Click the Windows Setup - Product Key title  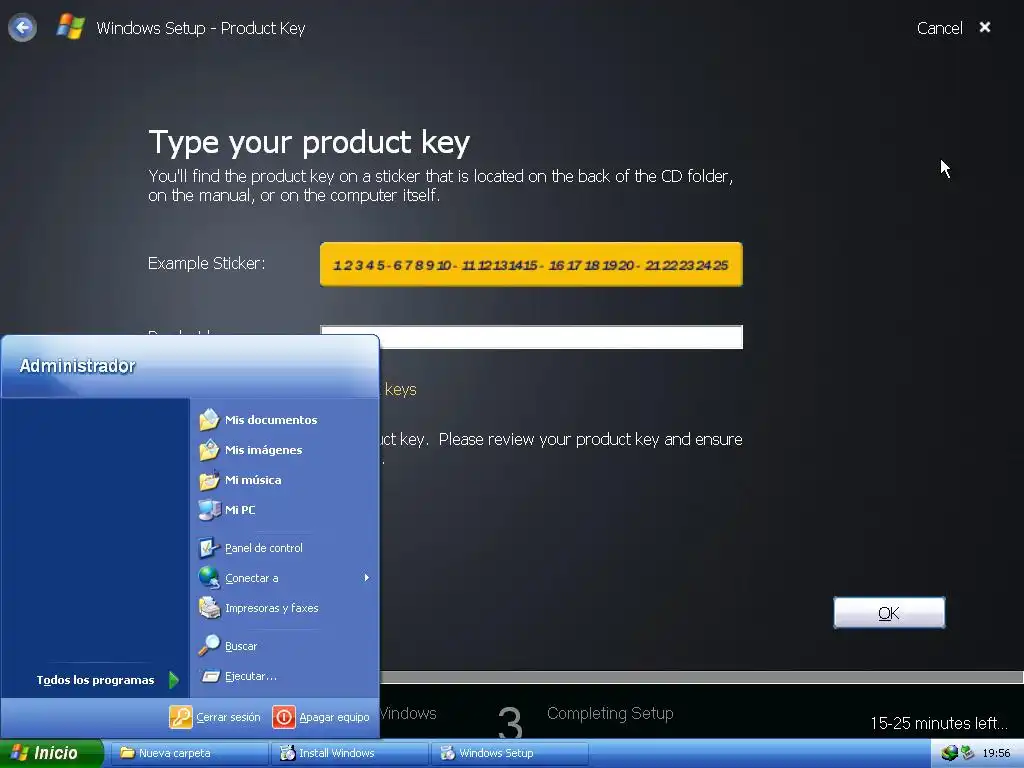(x=200, y=28)
